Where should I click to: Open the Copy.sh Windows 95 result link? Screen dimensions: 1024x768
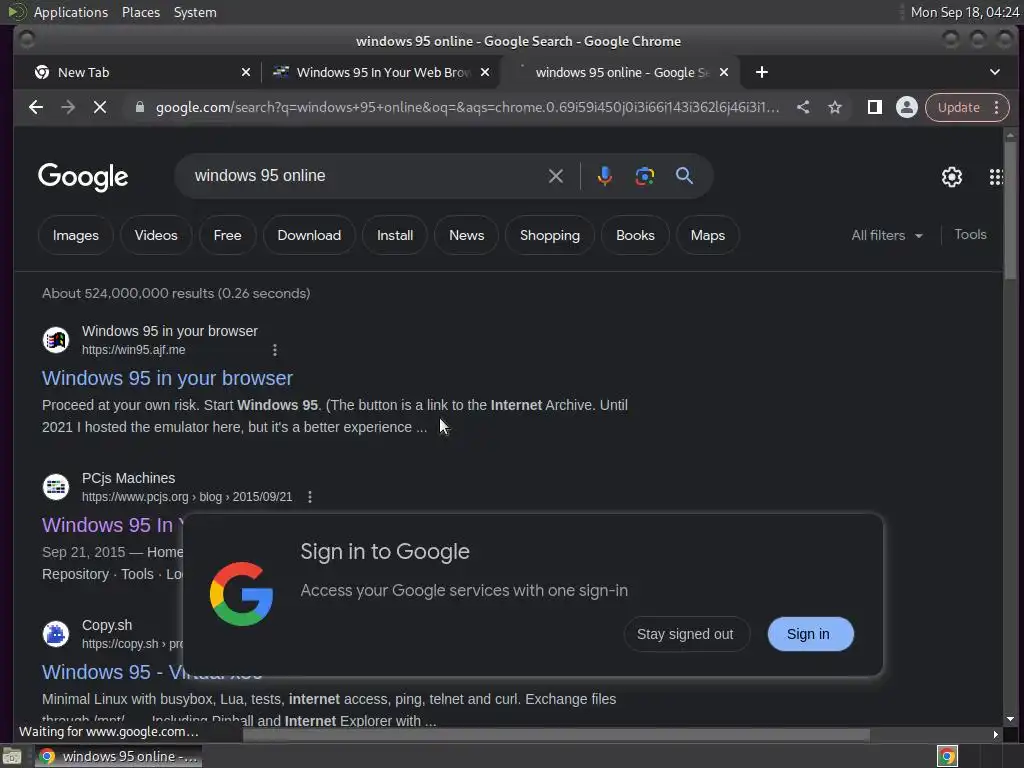112,671
